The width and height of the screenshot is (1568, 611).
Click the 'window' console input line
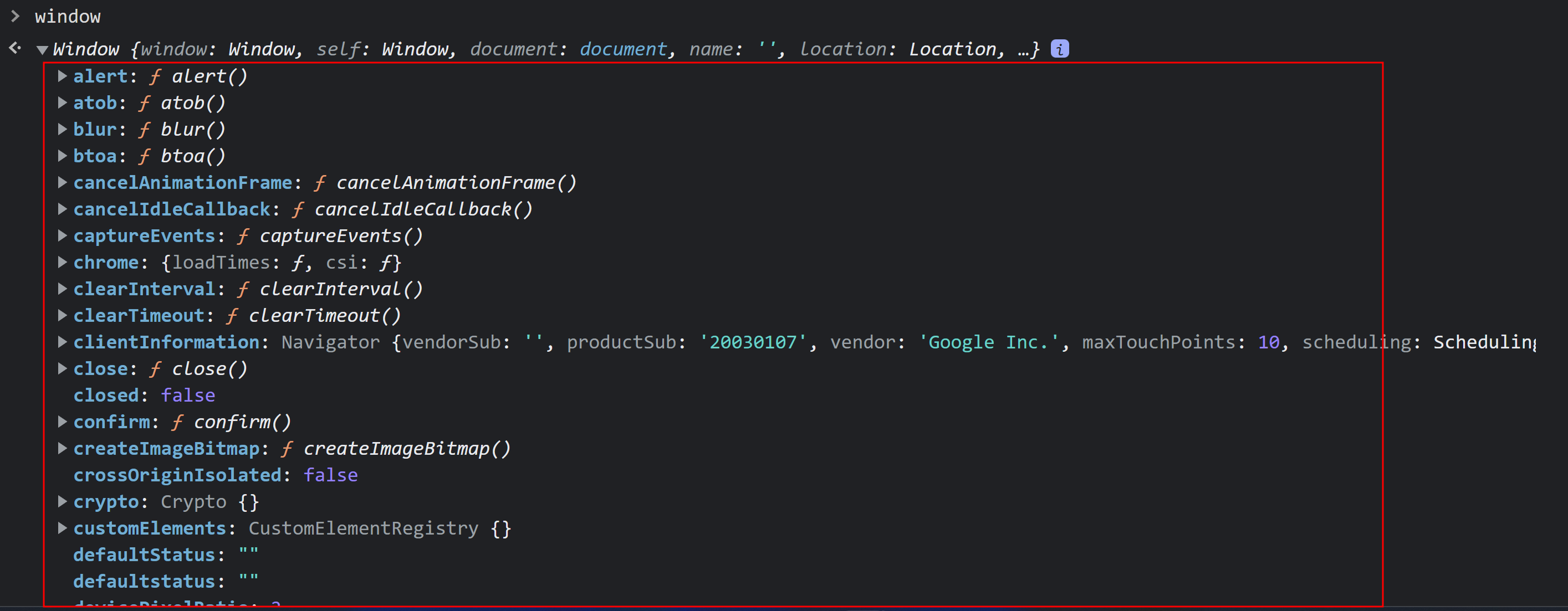[x=68, y=17]
